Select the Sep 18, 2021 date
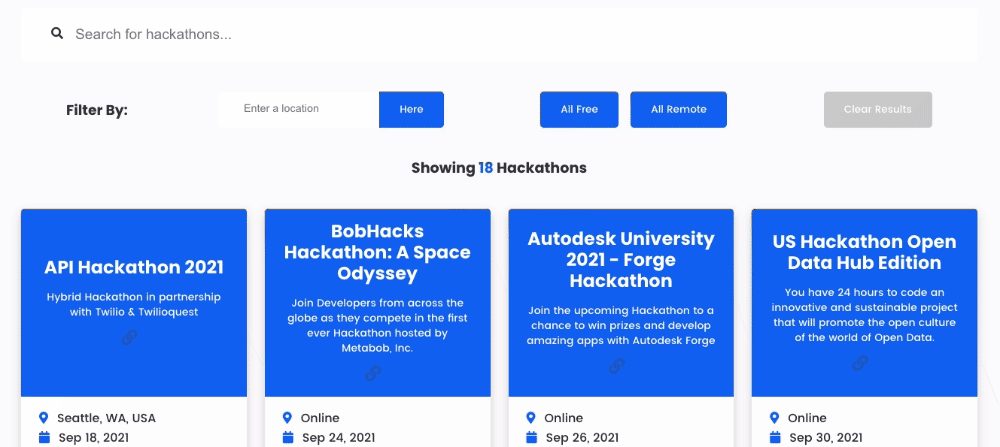Screen dimensions: 1000x447 pyautogui.click(x=94, y=438)
